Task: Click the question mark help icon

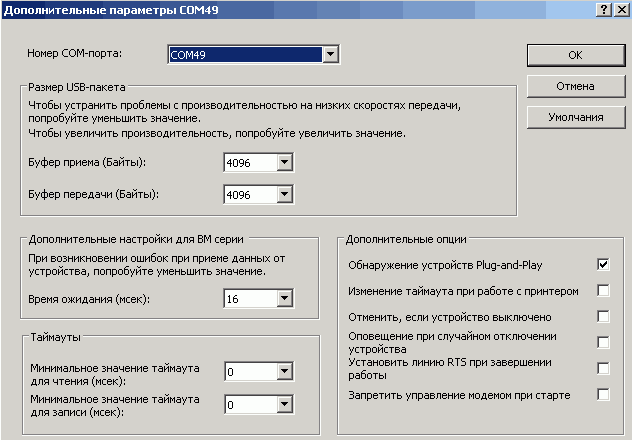Action: coord(604,8)
